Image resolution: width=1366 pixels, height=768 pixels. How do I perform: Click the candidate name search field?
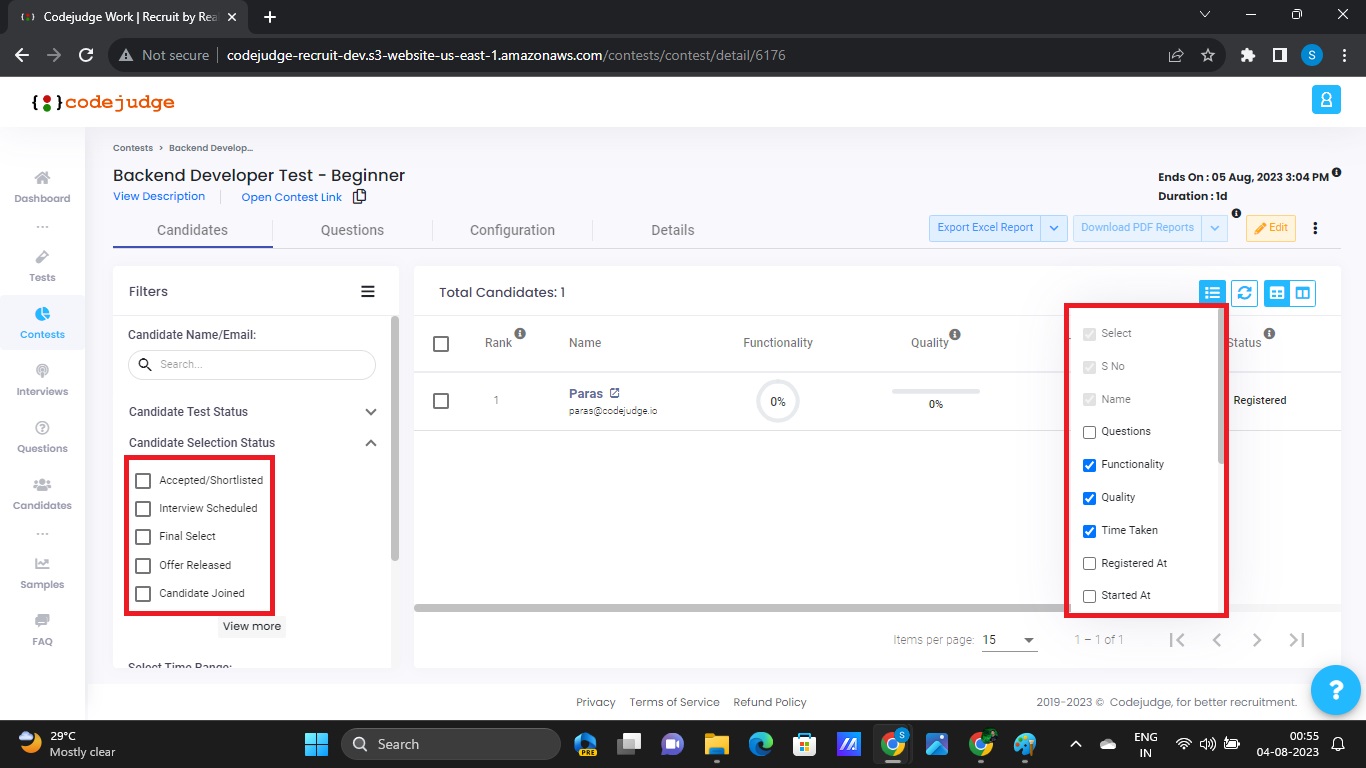252,365
